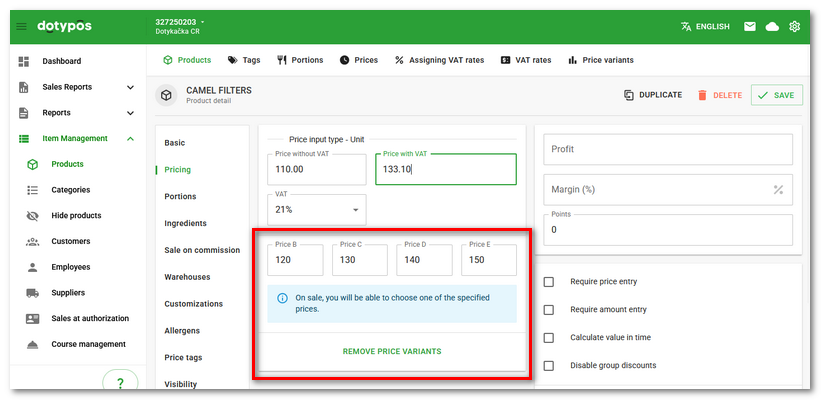Open the Ingredients section
The height and width of the screenshot is (400, 821).
pyautogui.click(x=185, y=223)
